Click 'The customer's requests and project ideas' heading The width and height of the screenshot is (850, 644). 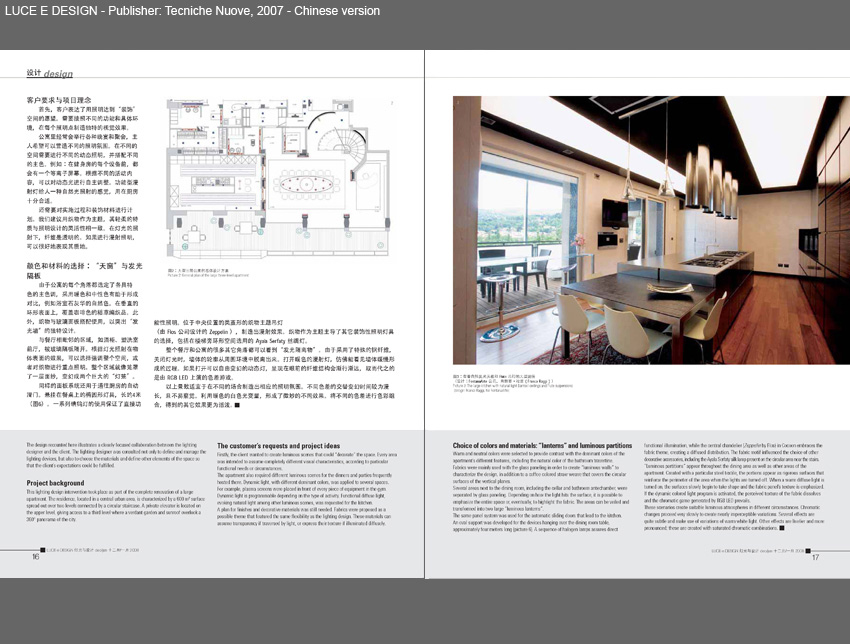pos(279,446)
